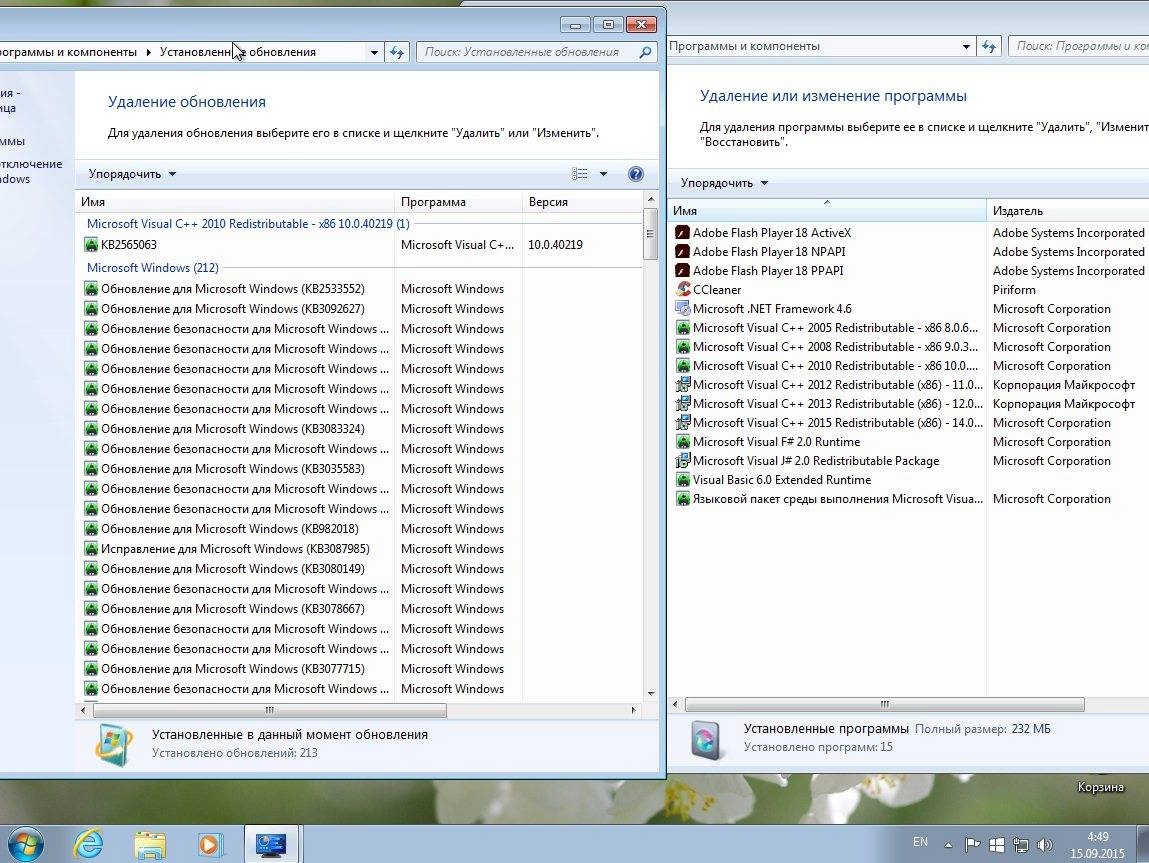This screenshot has height=863, width=1149.
Task: Launch Internet Explorer from taskbar
Action: pyautogui.click(x=89, y=845)
